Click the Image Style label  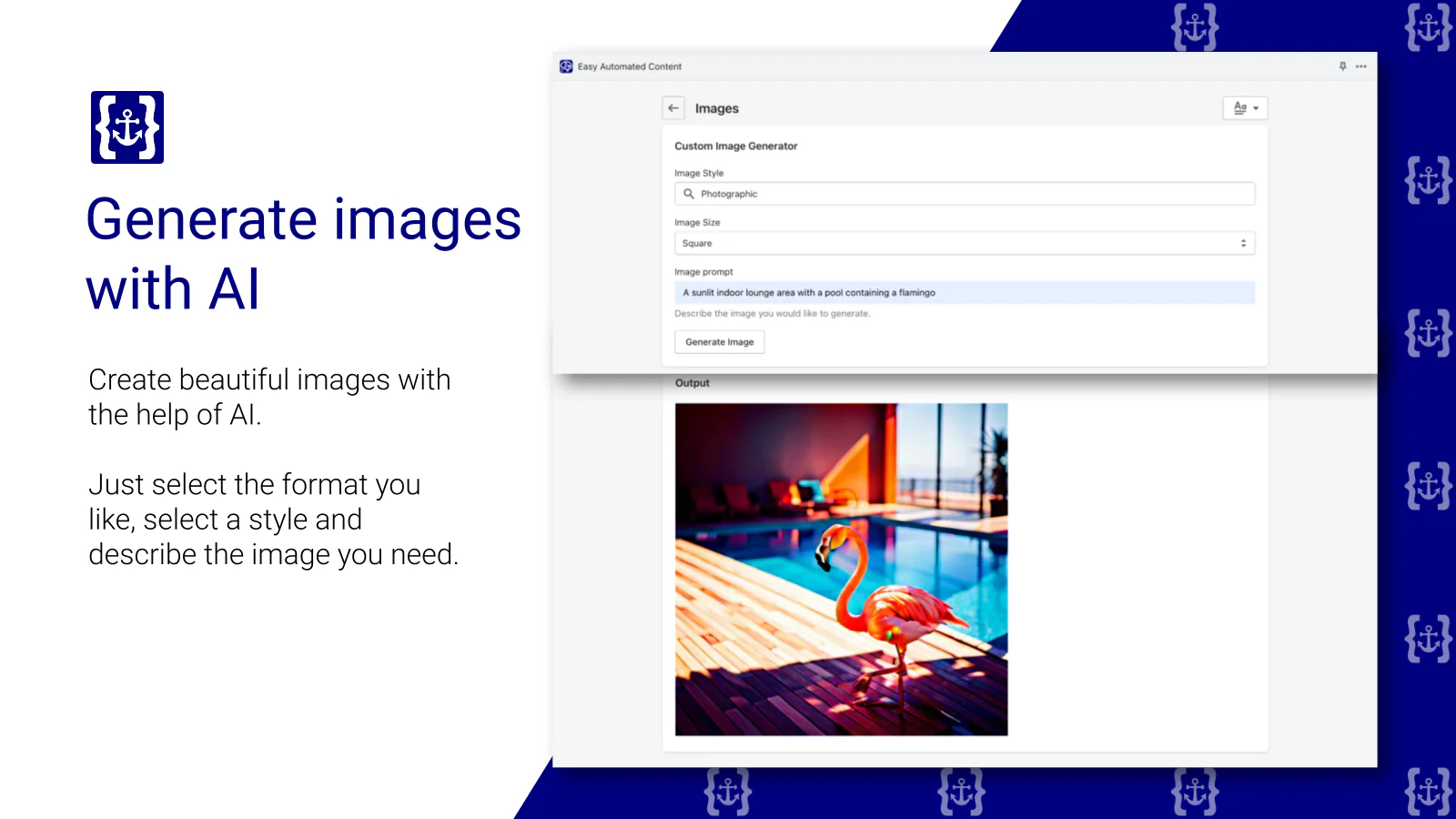(699, 173)
